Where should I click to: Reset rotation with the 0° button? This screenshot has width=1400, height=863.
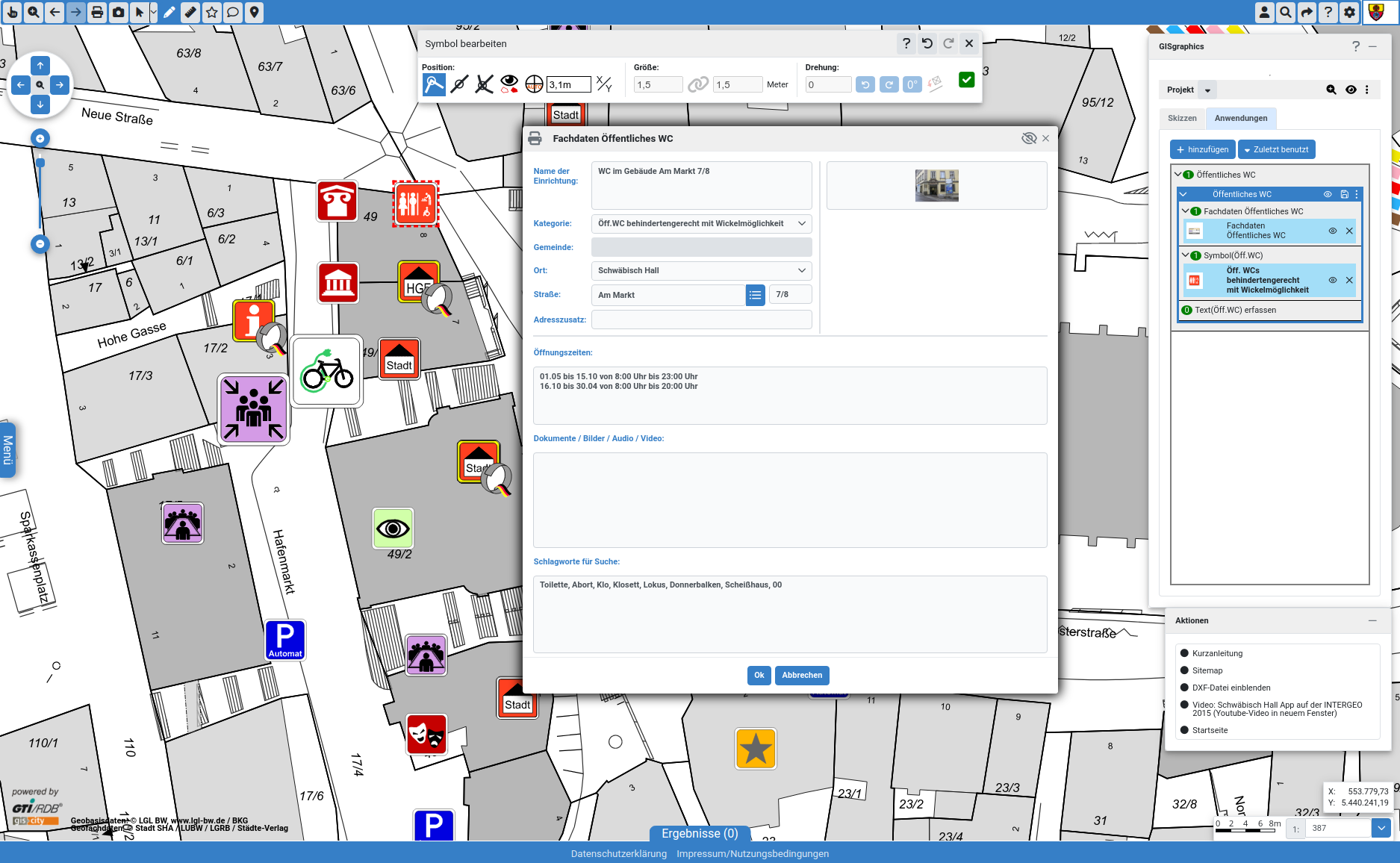tap(912, 84)
